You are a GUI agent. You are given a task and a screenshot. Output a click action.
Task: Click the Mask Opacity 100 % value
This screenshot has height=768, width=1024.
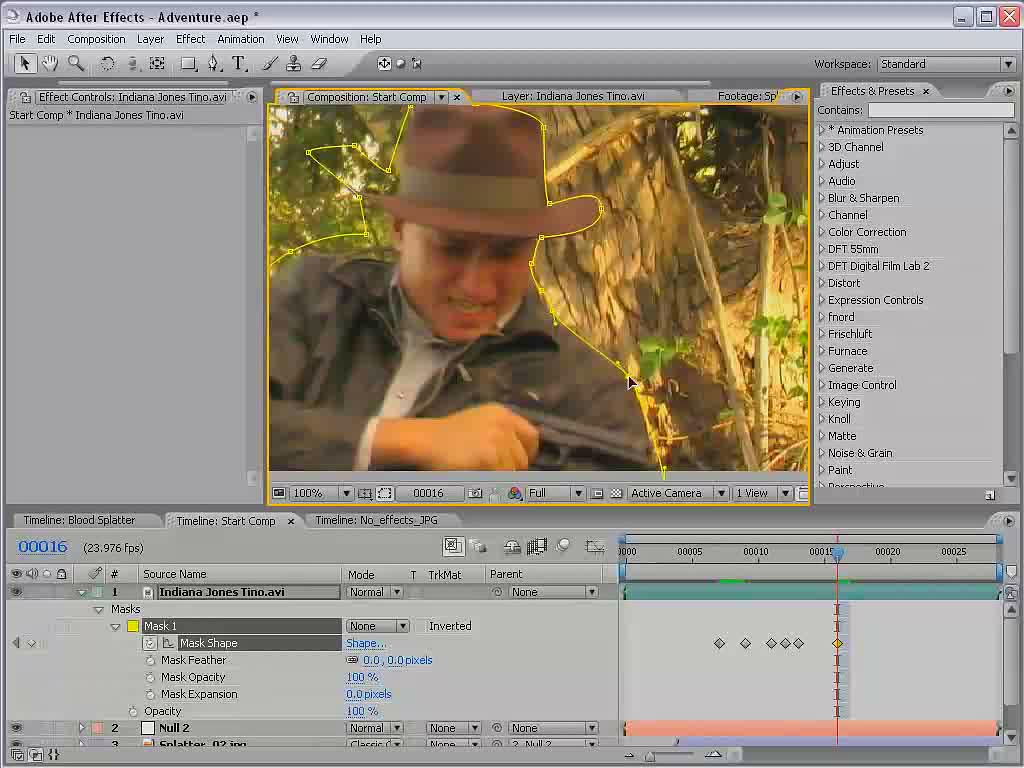coord(362,677)
